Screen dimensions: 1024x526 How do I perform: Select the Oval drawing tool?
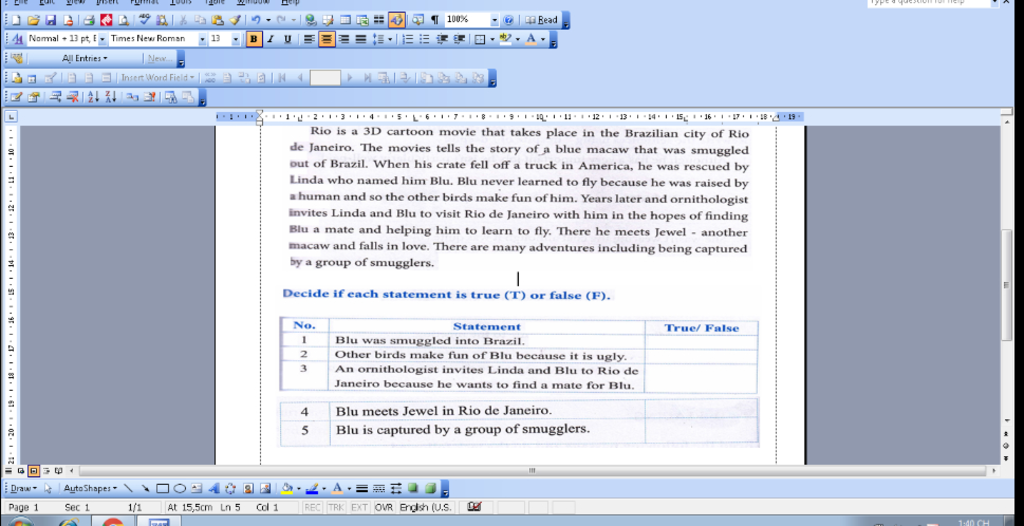tap(180, 488)
